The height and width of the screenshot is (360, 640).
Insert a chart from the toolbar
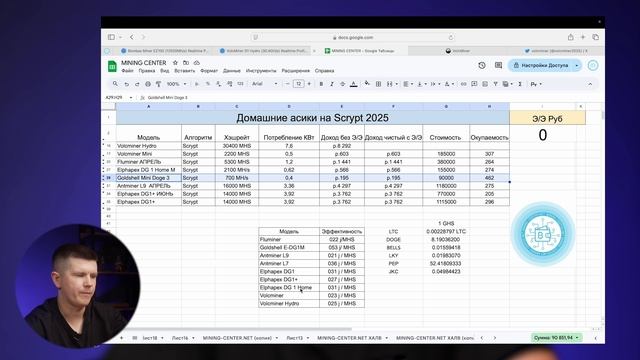pyautogui.click(x=484, y=84)
